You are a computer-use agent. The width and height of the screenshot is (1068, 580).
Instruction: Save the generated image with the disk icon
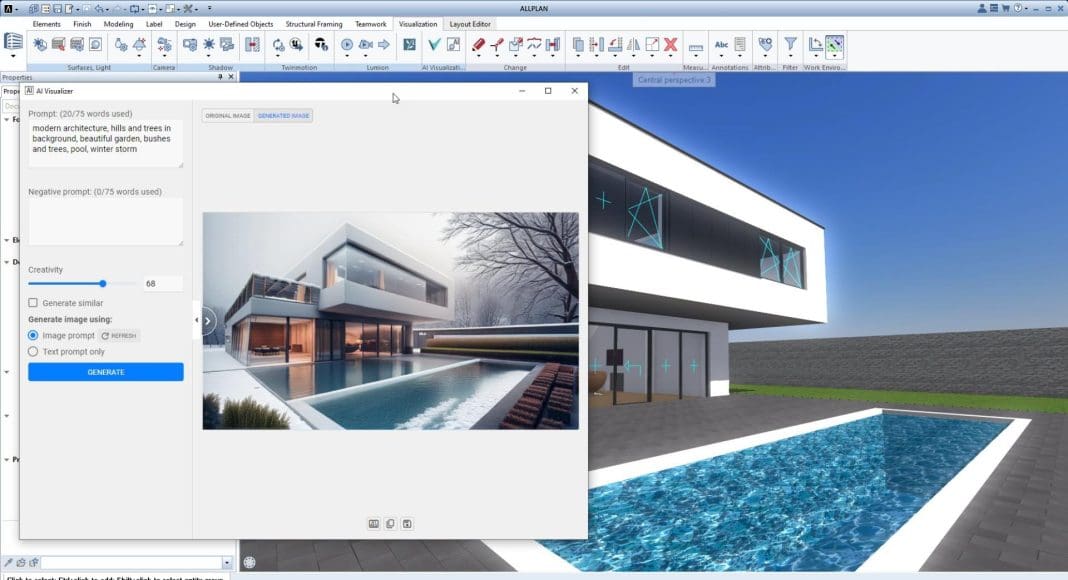click(407, 524)
